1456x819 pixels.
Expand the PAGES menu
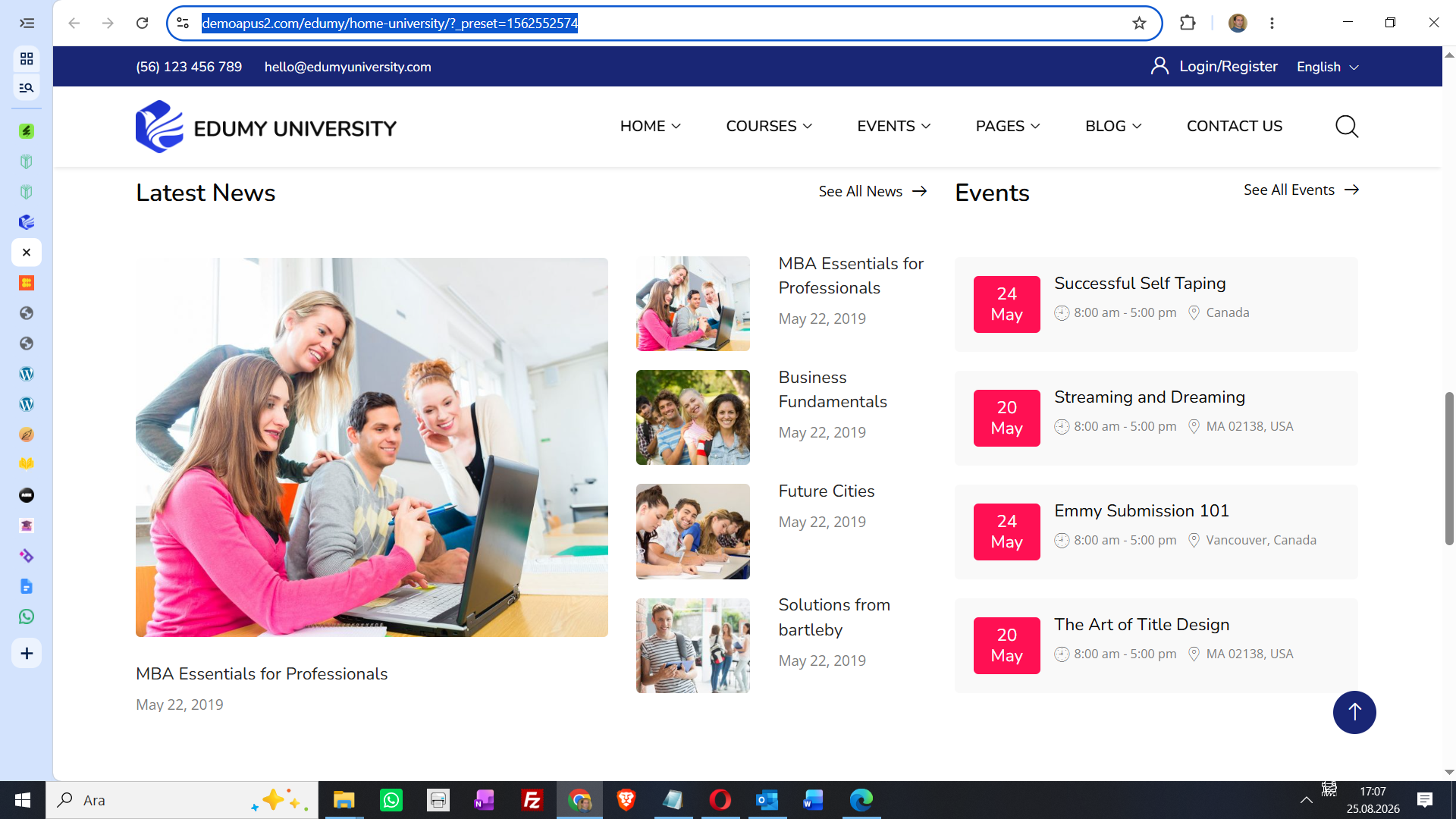tap(1008, 127)
